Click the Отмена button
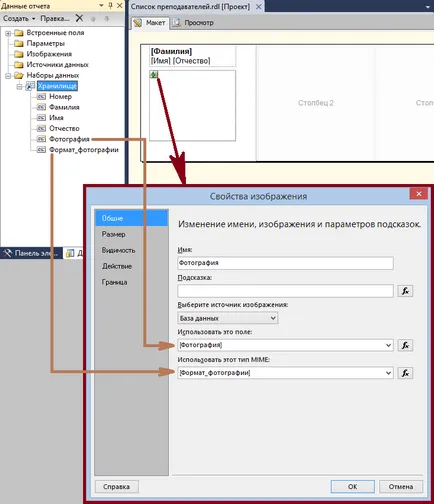 pyautogui.click(x=401, y=486)
